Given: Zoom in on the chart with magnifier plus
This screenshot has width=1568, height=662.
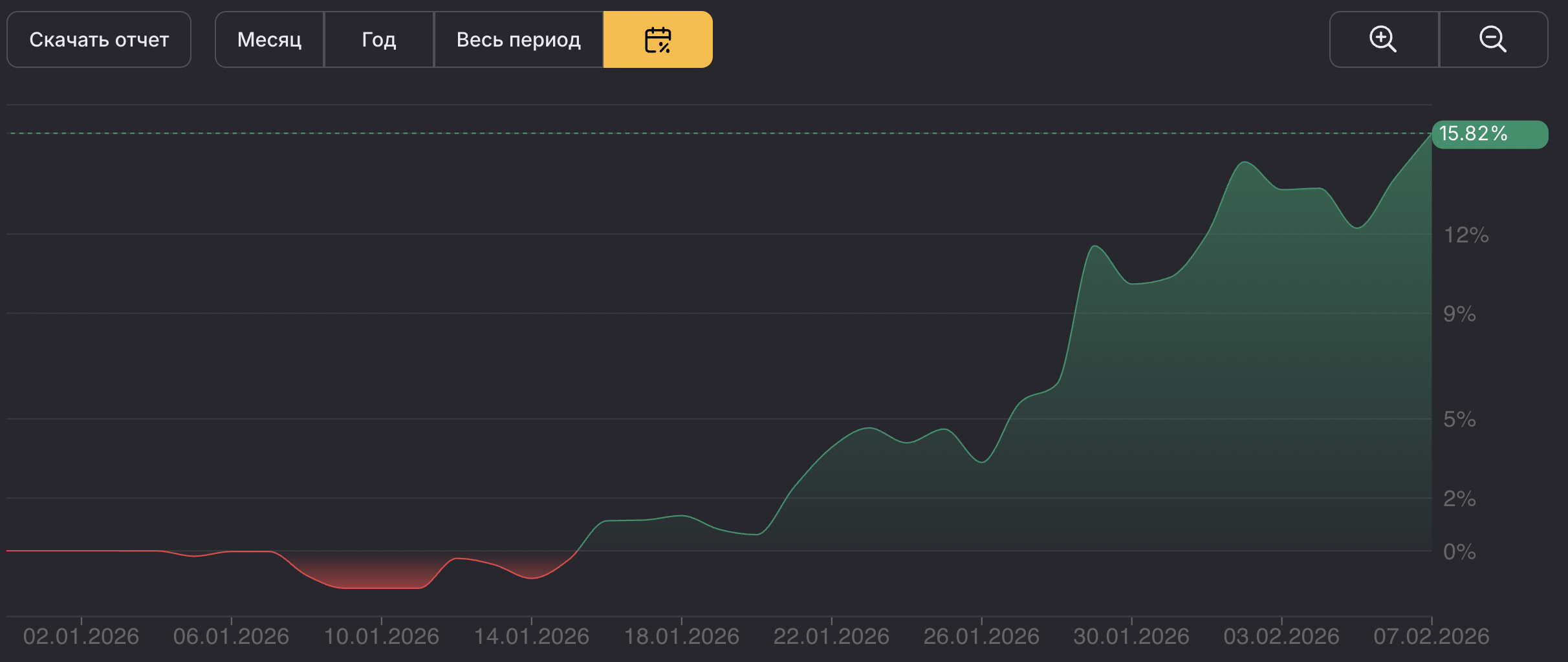Looking at the screenshot, I should click(x=1383, y=39).
